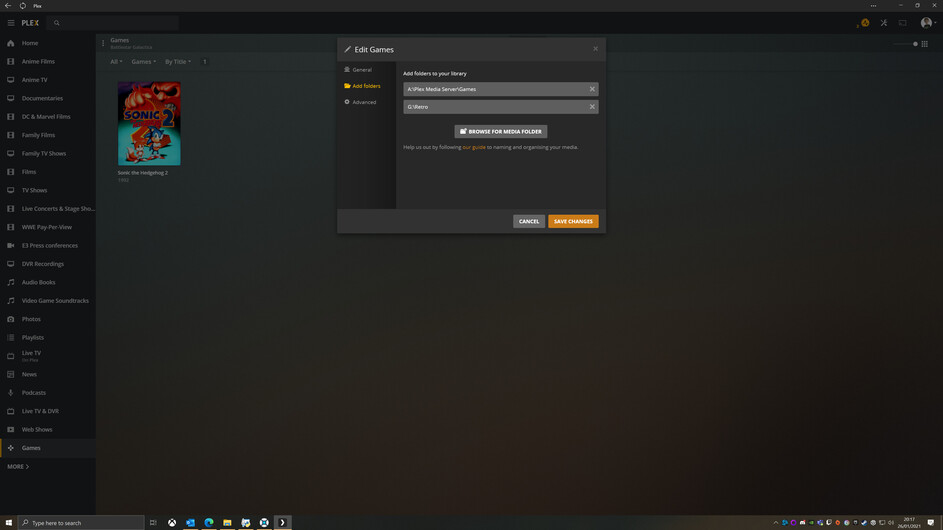The image size is (943, 530).
Task: Click the refresh icon in title bar
Action: click(23, 5)
